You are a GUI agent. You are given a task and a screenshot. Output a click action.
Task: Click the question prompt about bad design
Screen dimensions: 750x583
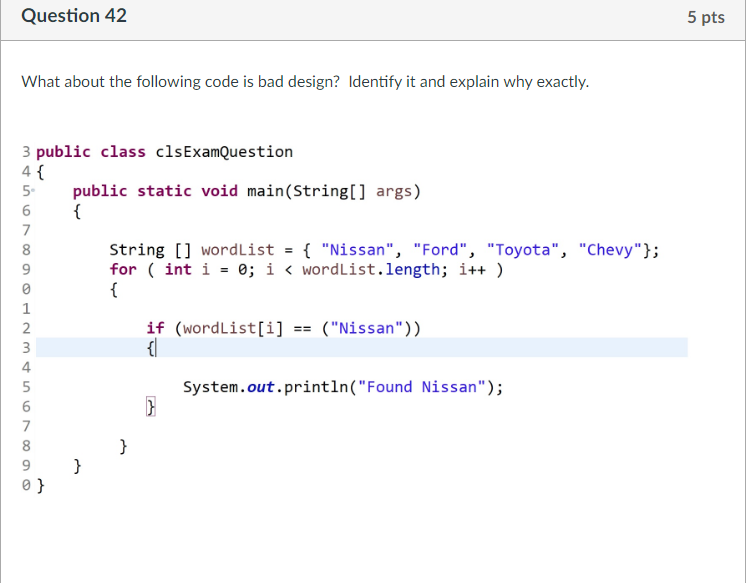click(305, 82)
